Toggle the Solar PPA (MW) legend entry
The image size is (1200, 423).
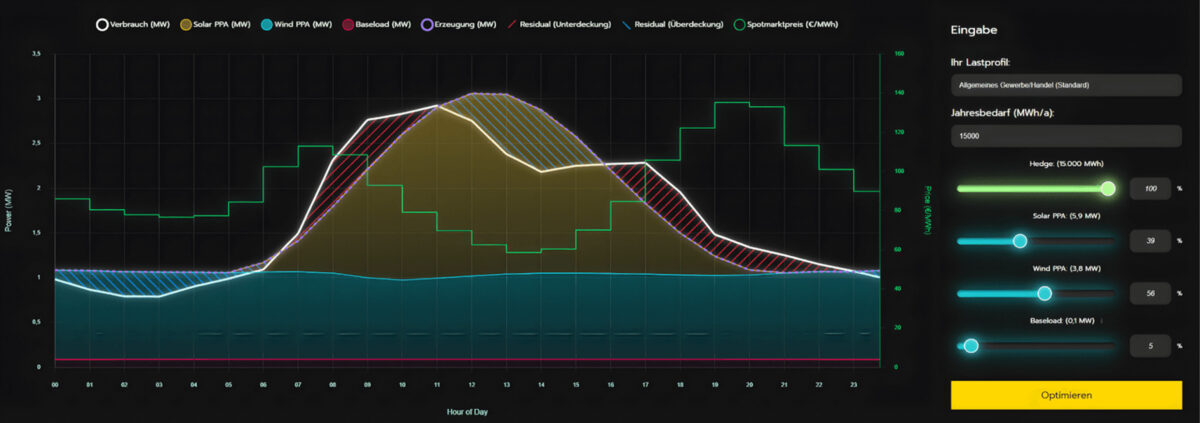coord(216,24)
